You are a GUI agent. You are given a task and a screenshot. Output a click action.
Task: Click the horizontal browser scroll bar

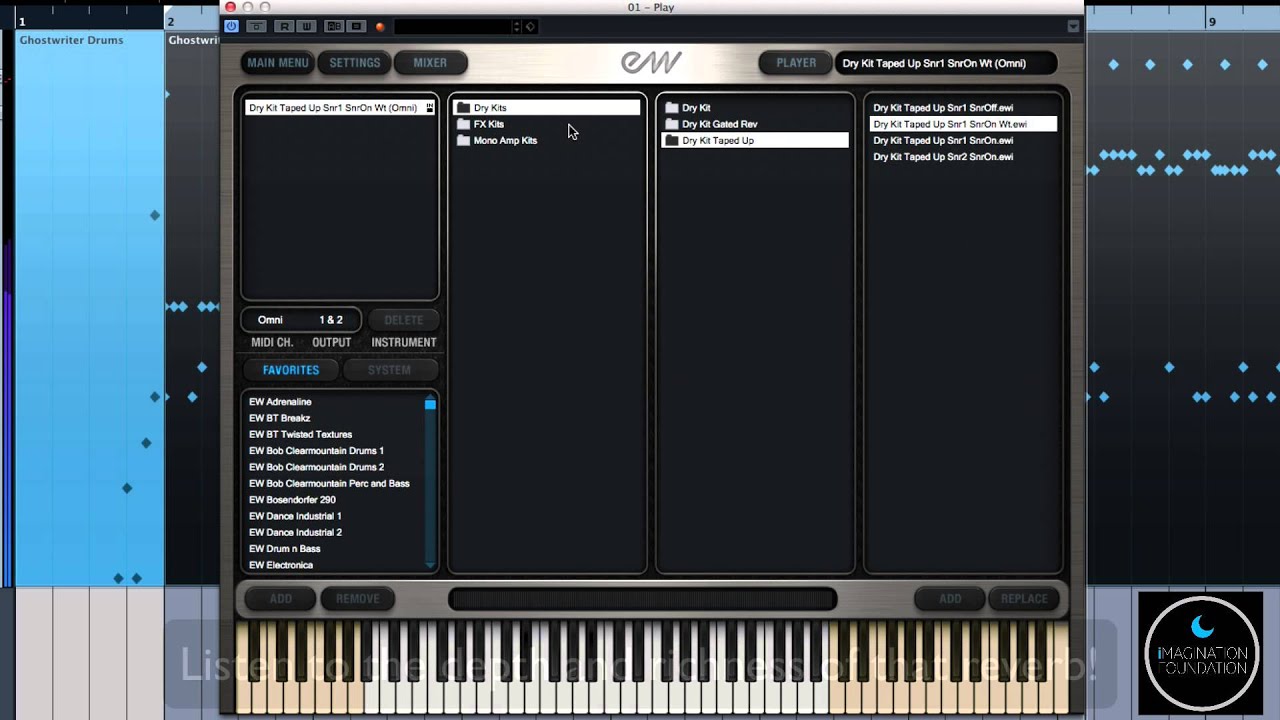click(642, 599)
